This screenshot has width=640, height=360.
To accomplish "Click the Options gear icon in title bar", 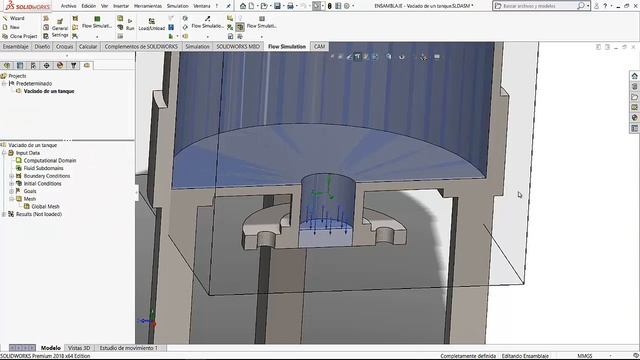I will point(347,6).
